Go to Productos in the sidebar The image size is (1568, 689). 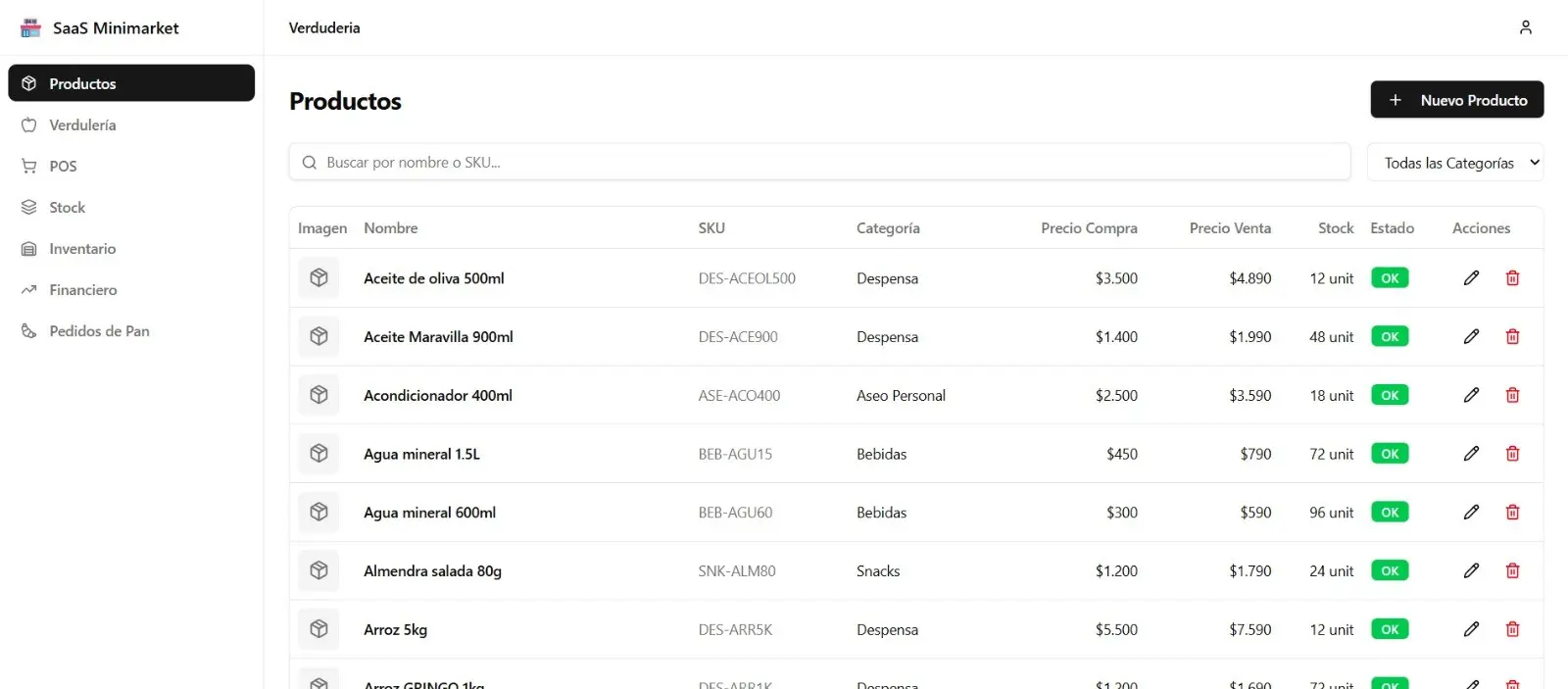pyautogui.click(x=131, y=83)
